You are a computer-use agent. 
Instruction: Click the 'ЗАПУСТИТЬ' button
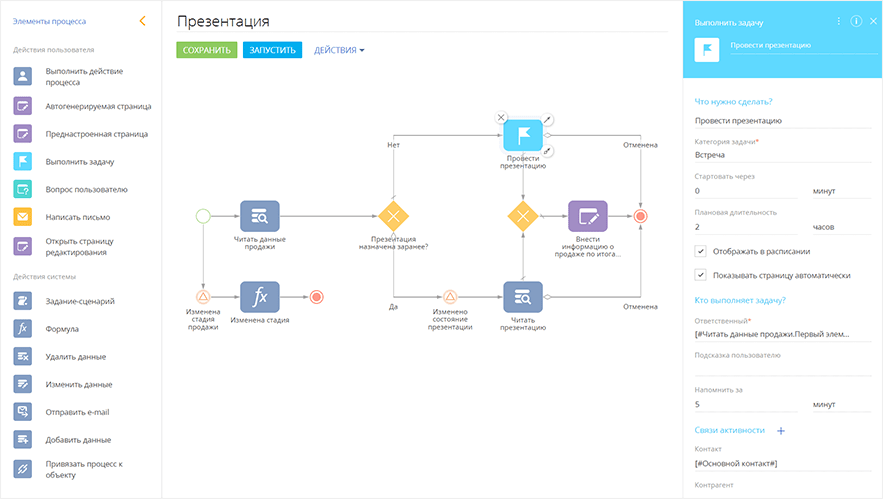pyautogui.click(x=273, y=50)
